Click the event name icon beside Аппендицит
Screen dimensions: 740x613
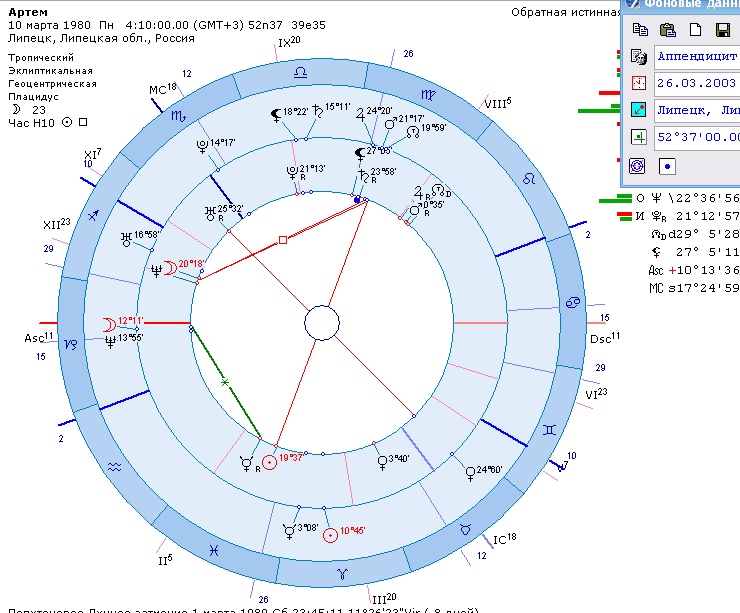(639, 57)
